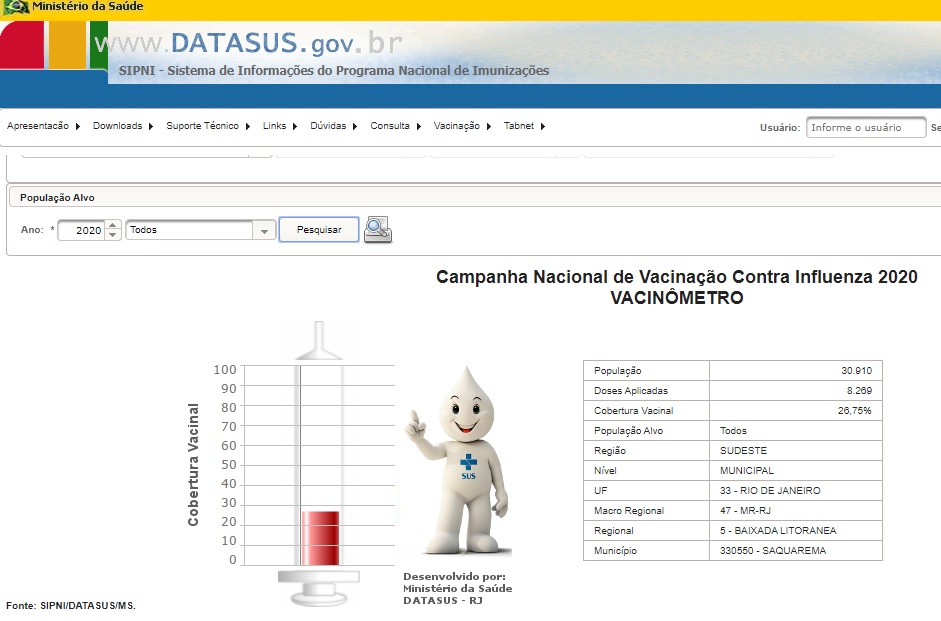Screen dimensions: 941x621
Task: Open the Vacinação menu
Action: click(x=462, y=126)
